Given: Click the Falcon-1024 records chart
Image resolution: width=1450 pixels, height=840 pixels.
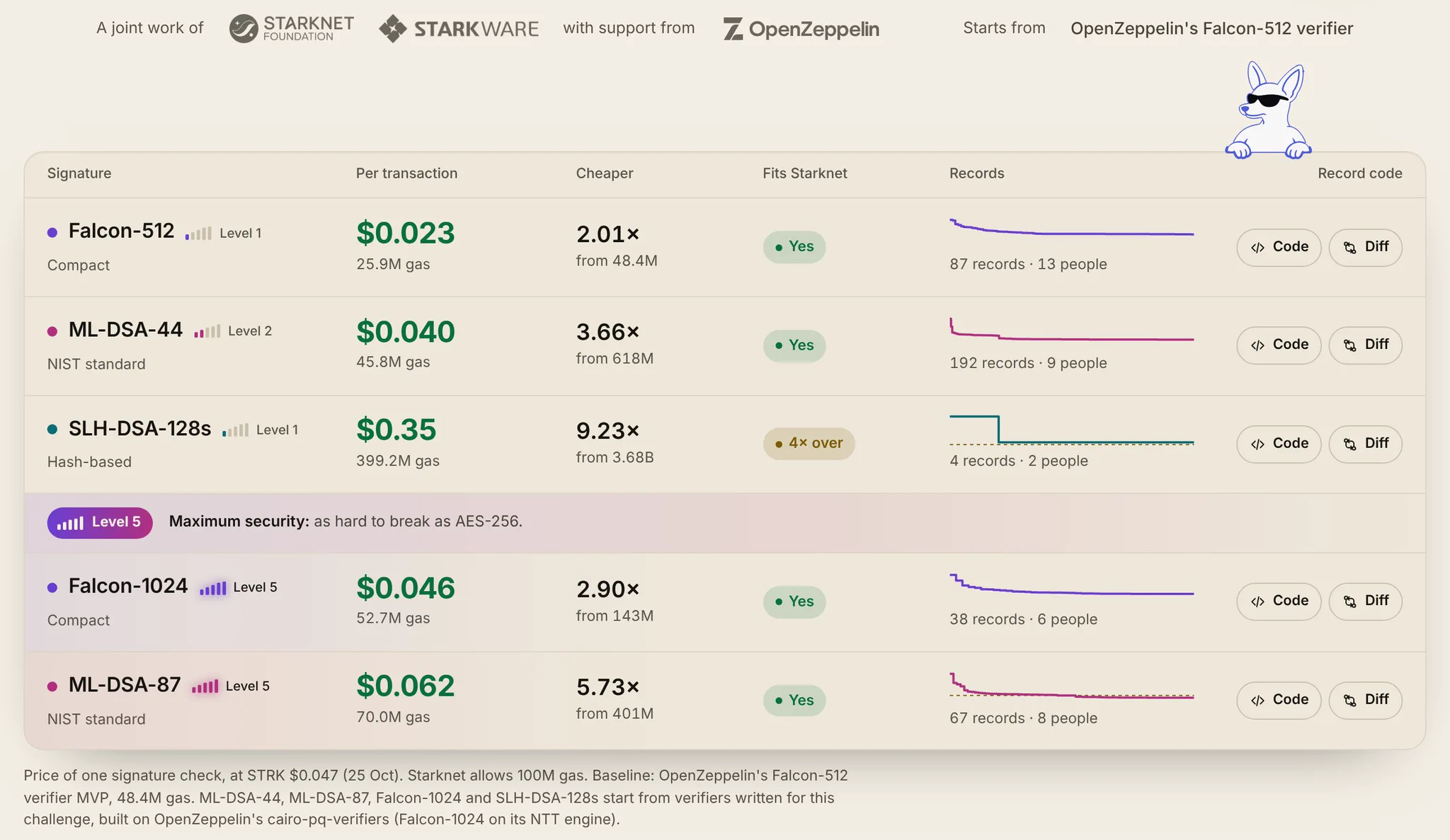Looking at the screenshot, I should coord(1071,585).
